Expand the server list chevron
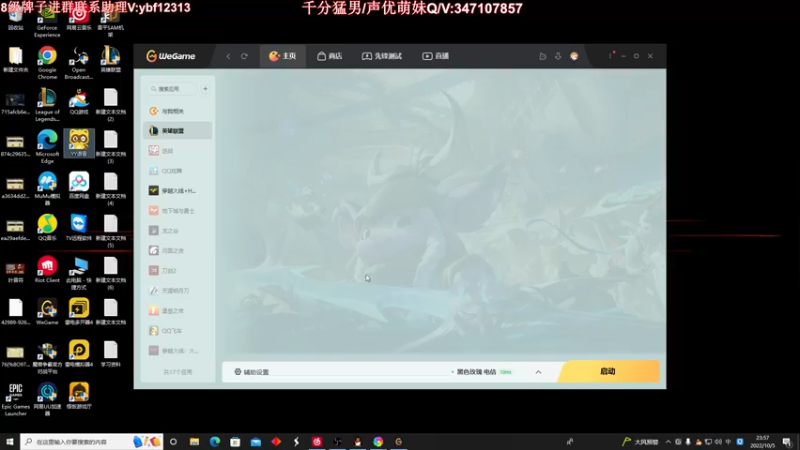 pyautogui.click(x=538, y=372)
